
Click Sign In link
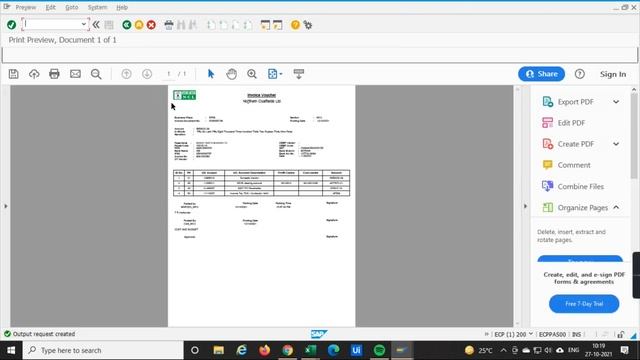(x=613, y=74)
